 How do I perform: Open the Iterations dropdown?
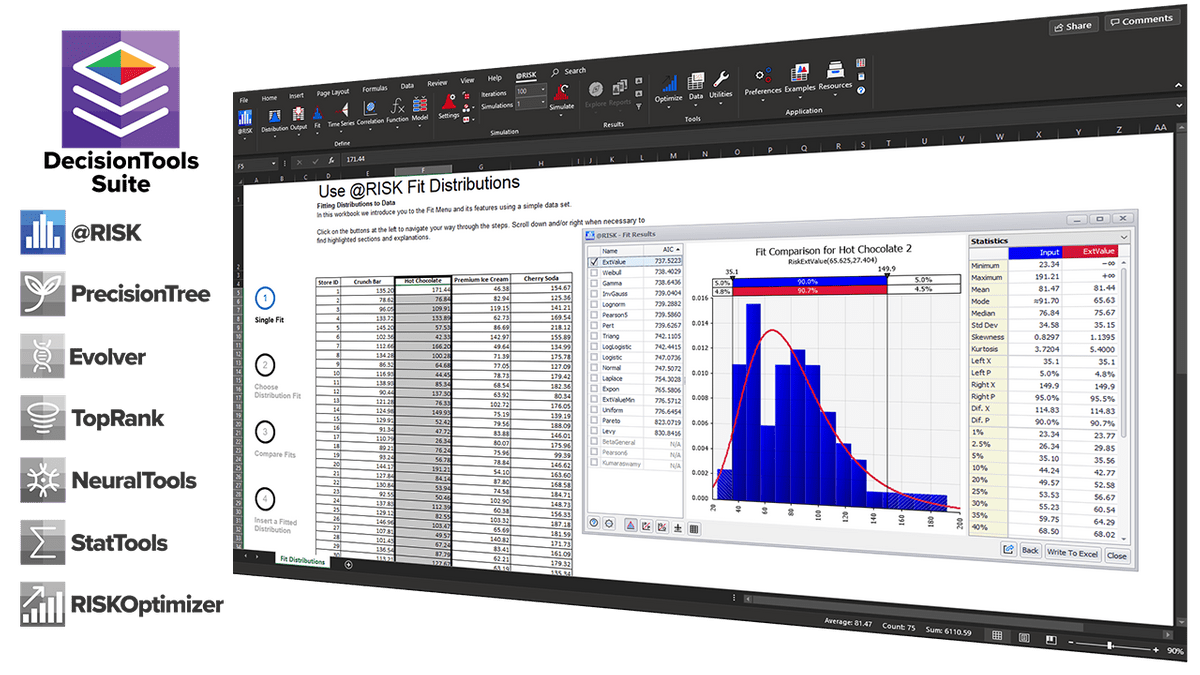[543, 91]
